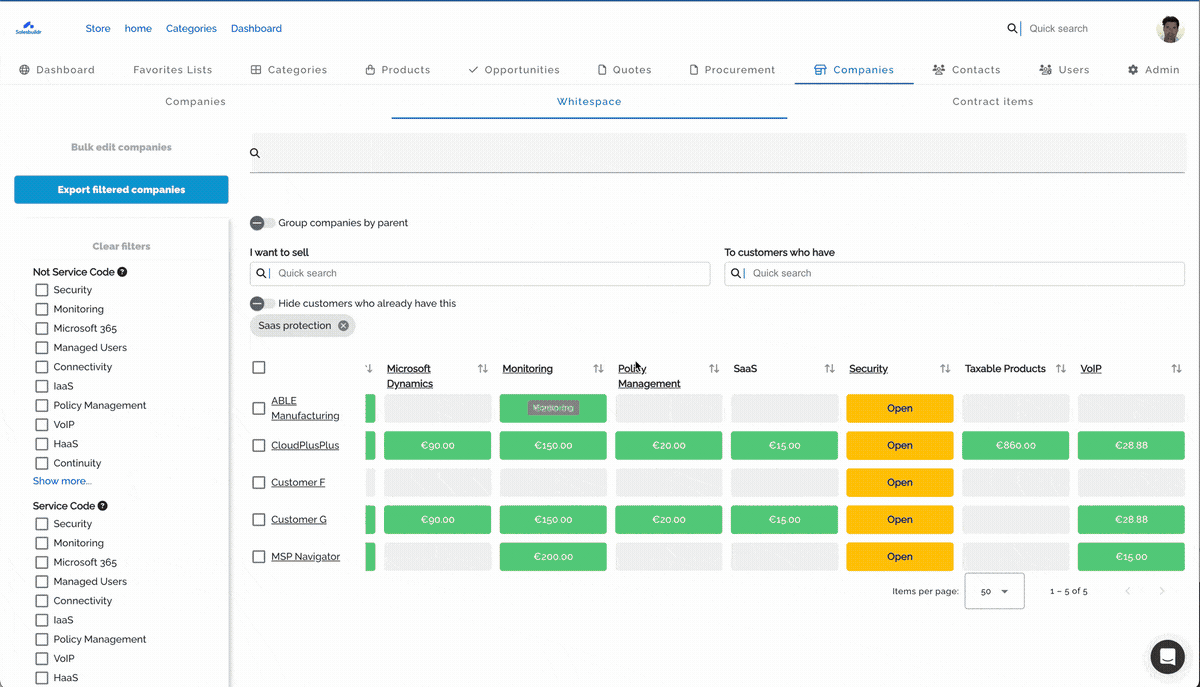Open the Customer G company link
This screenshot has width=1200, height=687.
pyautogui.click(x=299, y=520)
